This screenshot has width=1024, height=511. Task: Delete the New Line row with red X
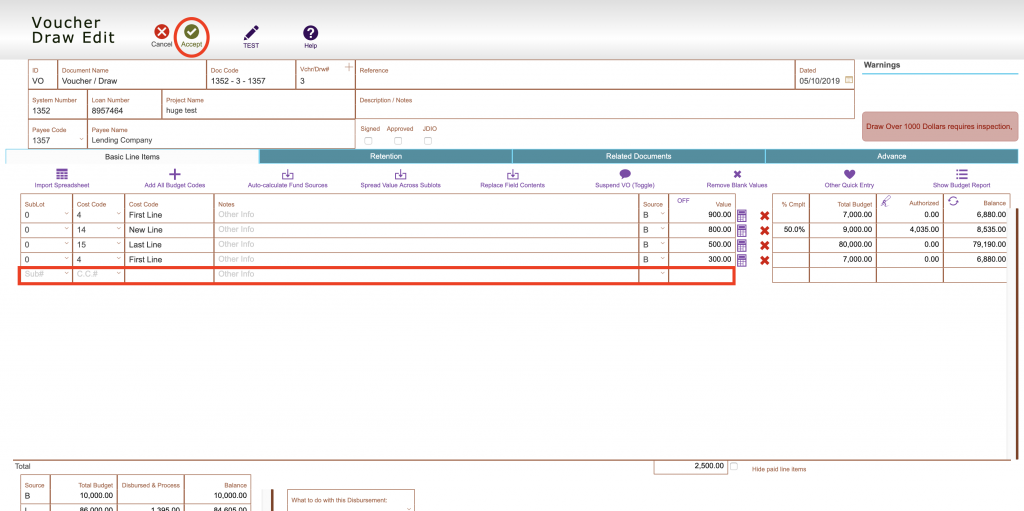point(765,231)
